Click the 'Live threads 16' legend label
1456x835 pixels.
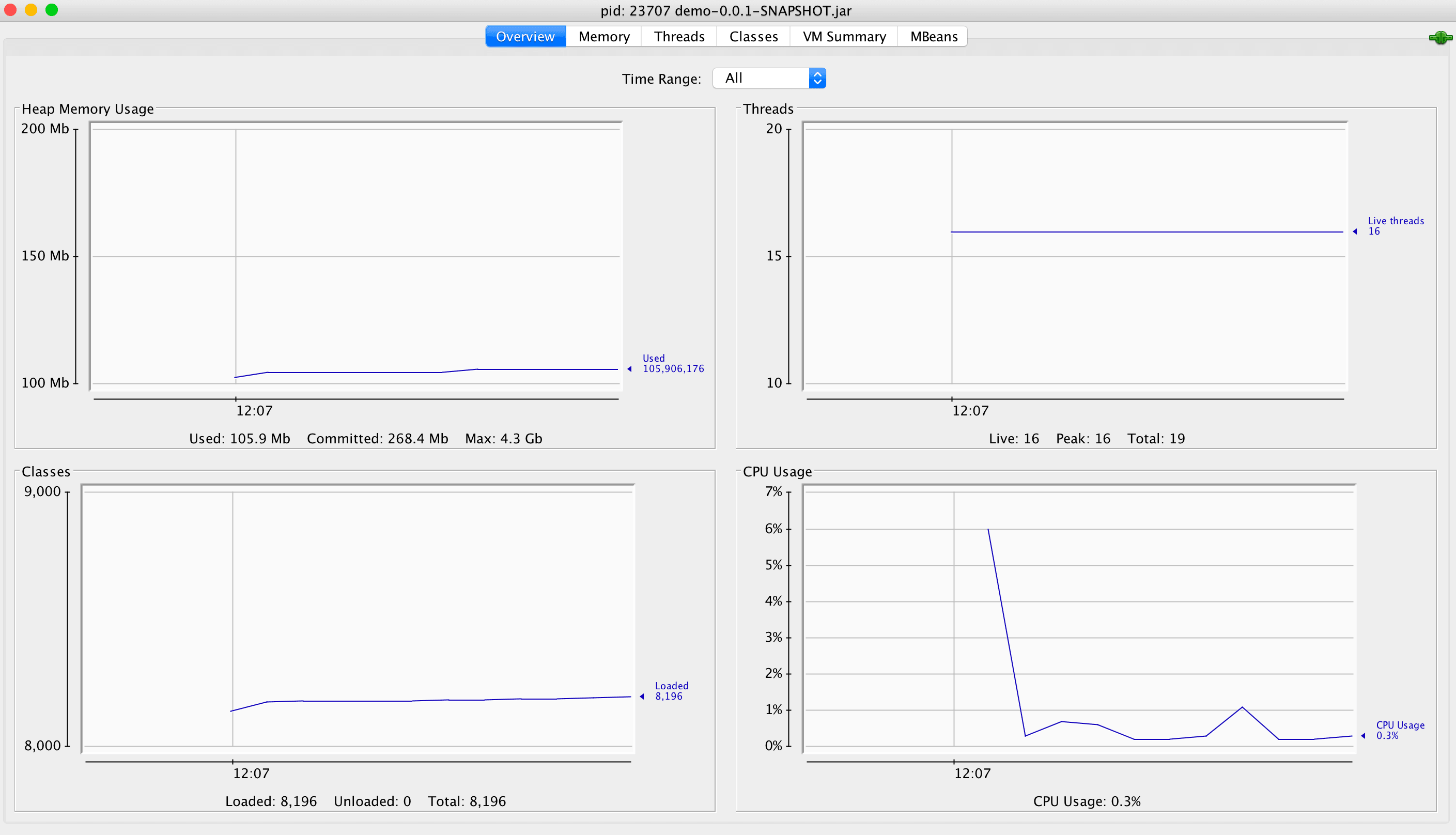(x=1396, y=226)
